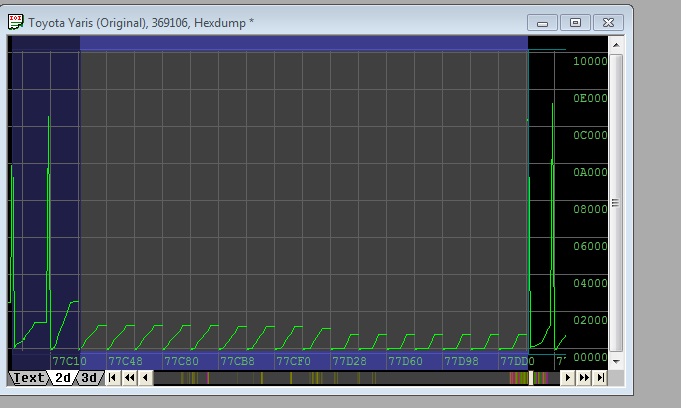
Task: Step one position left in hexdump
Action: click(145, 378)
